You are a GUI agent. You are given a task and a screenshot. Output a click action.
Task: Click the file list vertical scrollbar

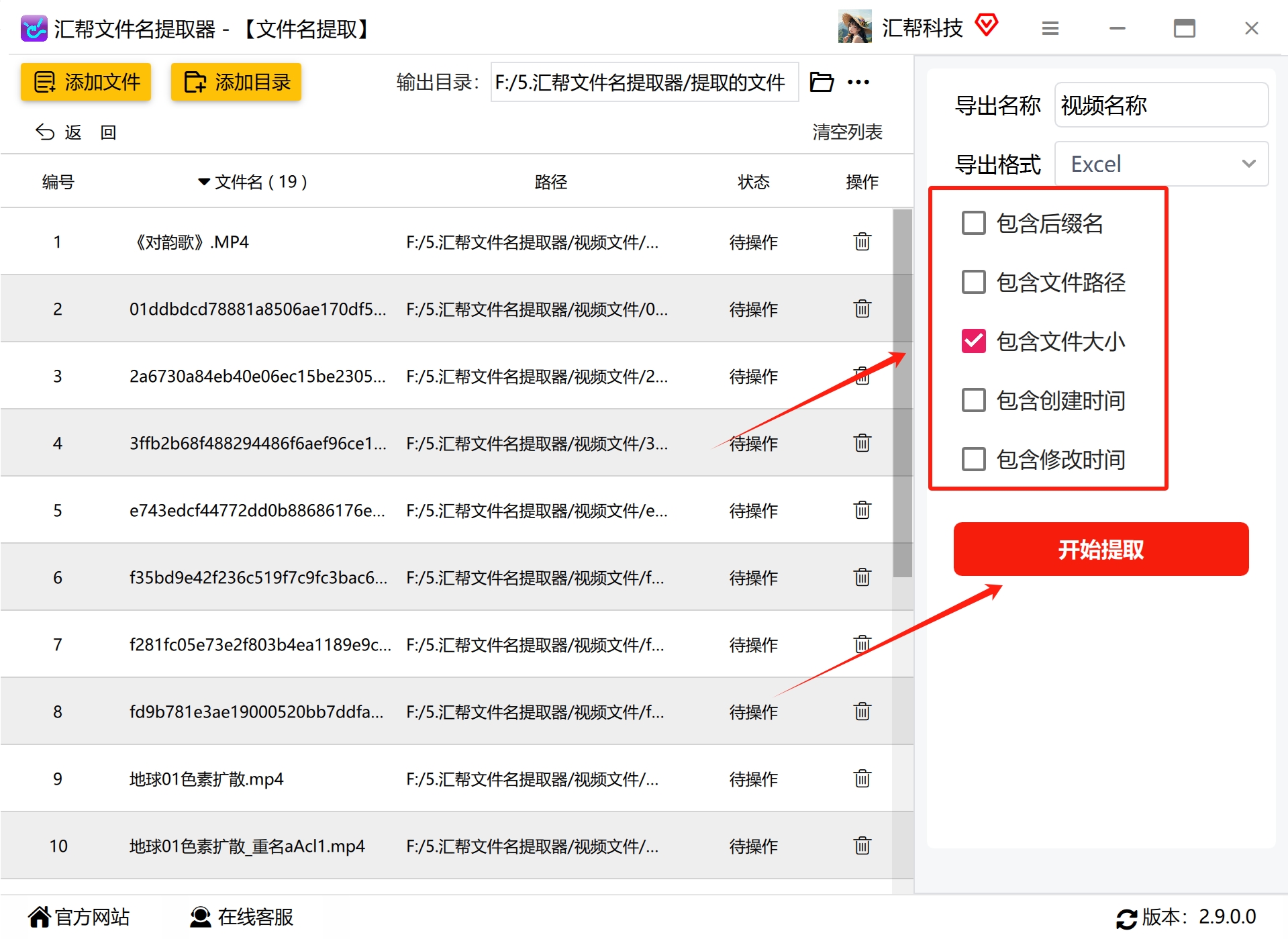(x=903, y=393)
